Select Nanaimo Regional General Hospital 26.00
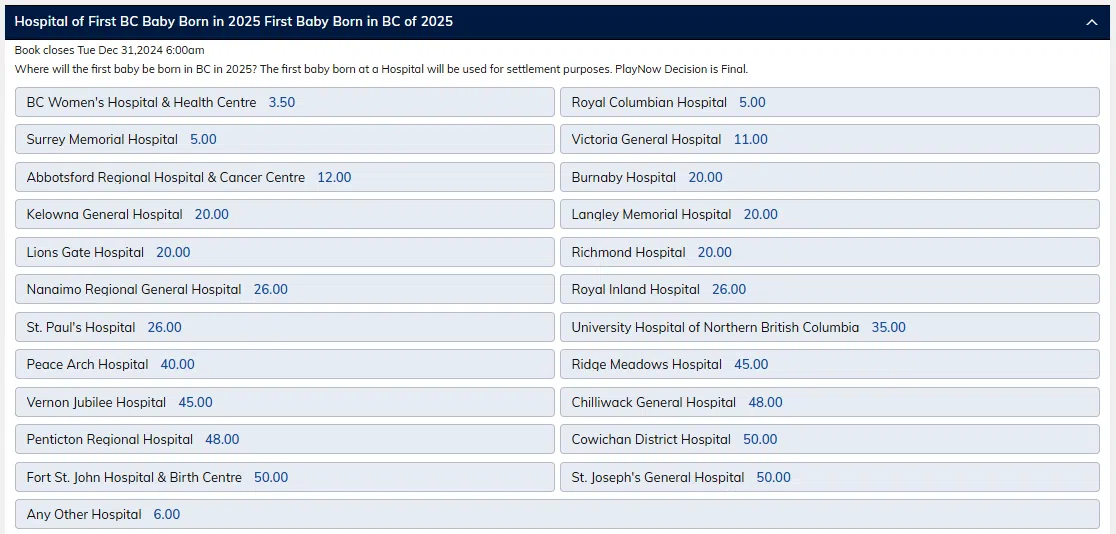 coord(285,289)
